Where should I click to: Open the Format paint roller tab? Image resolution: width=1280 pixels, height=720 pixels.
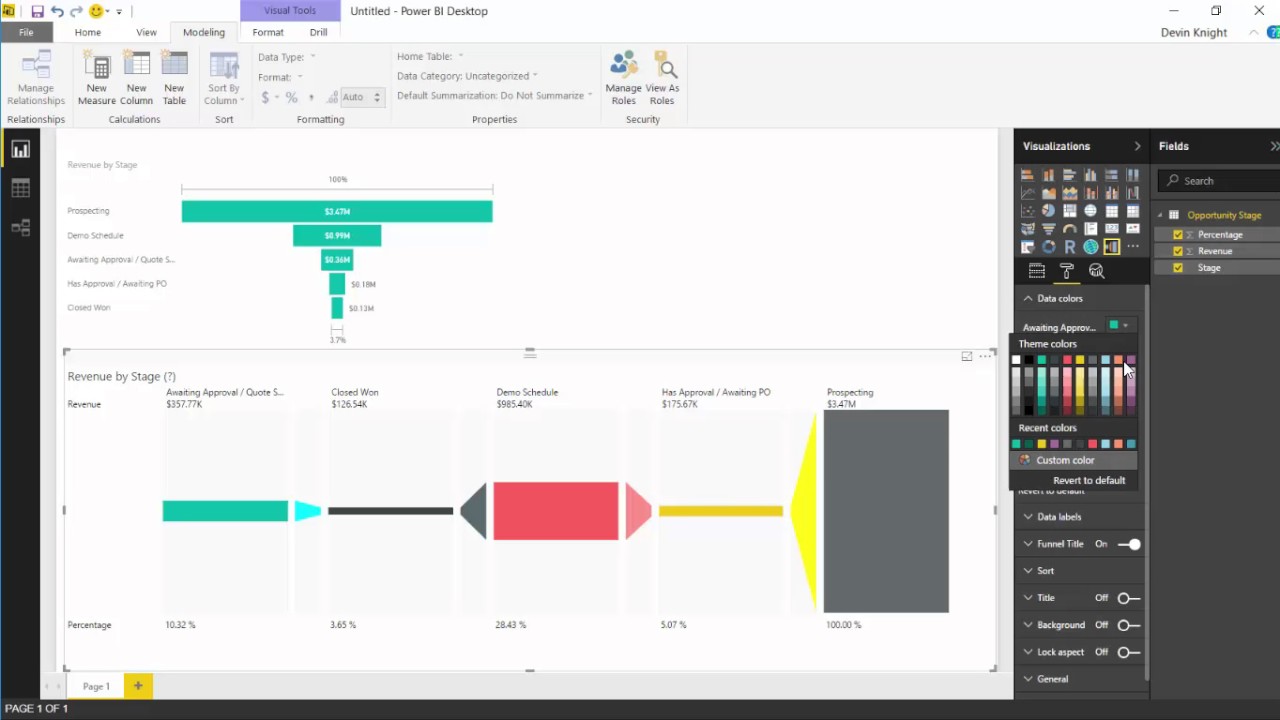[1067, 271]
